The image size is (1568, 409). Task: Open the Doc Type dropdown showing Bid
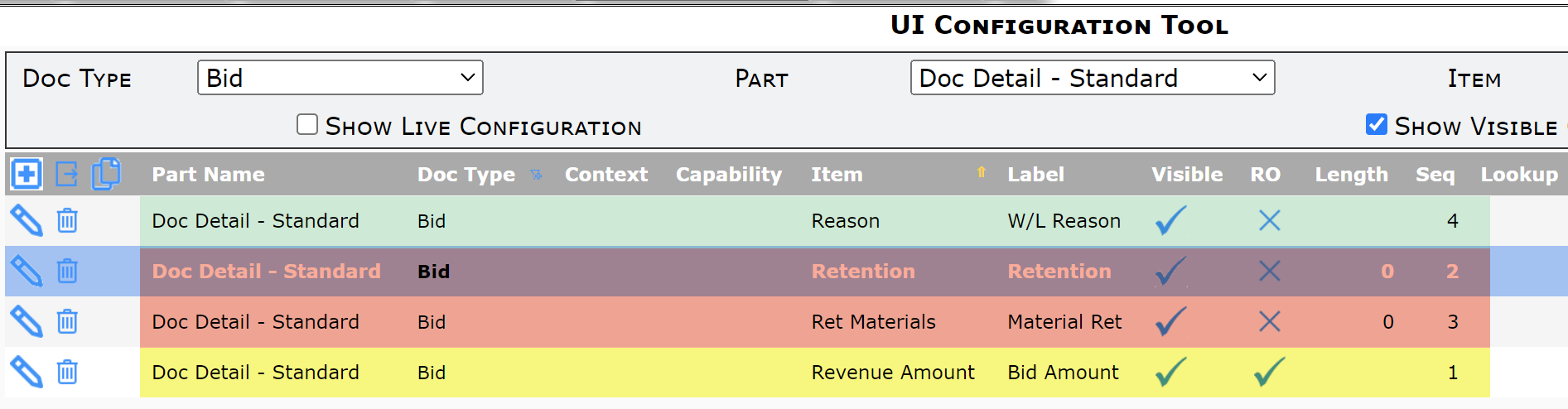click(340, 78)
